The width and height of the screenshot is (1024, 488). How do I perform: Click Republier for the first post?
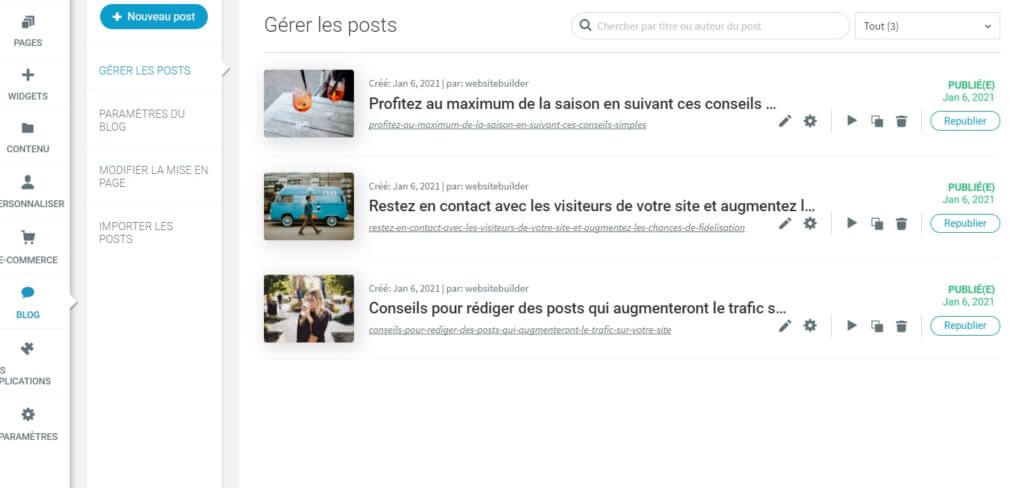click(965, 121)
